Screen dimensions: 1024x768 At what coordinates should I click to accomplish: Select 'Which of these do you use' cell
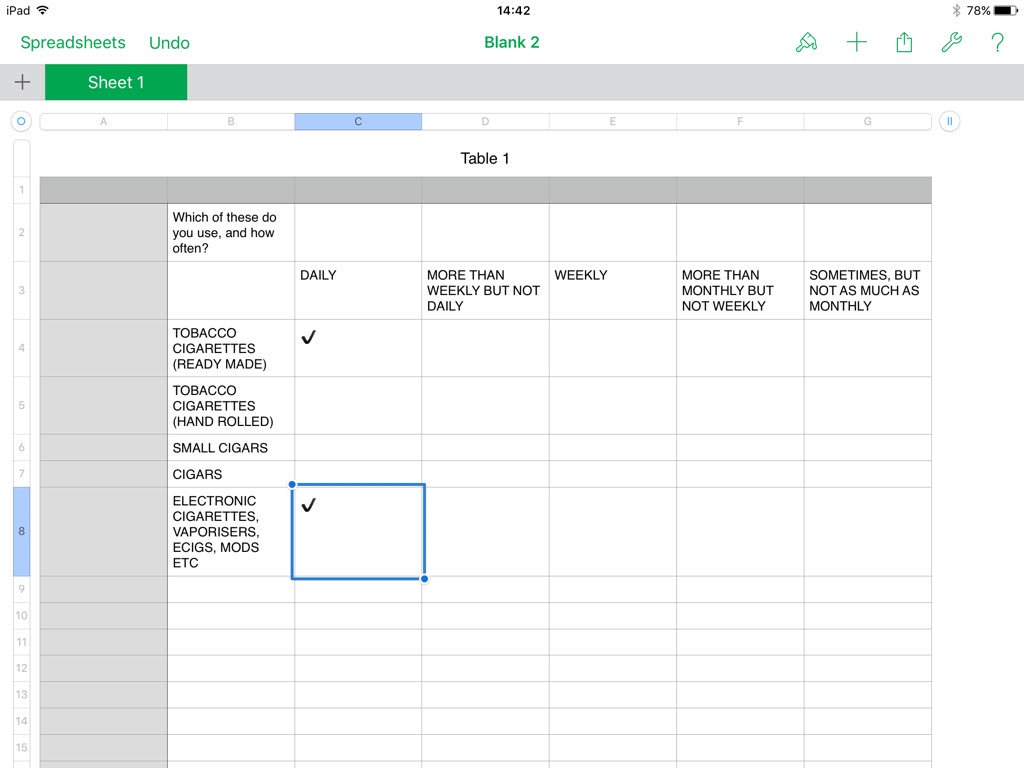coord(231,232)
